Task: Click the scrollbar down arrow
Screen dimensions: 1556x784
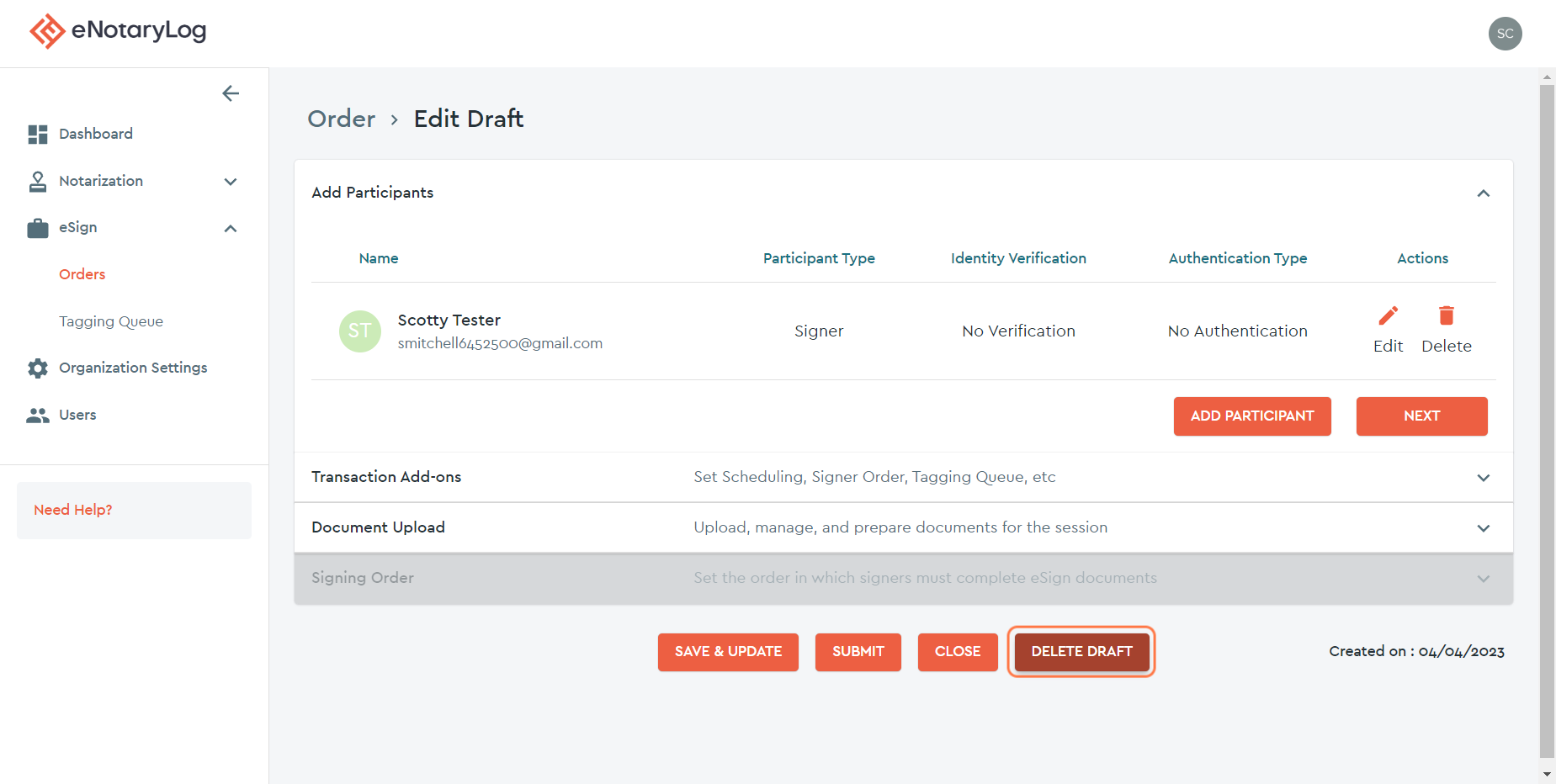Action: pyautogui.click(x=1547, y=774)
